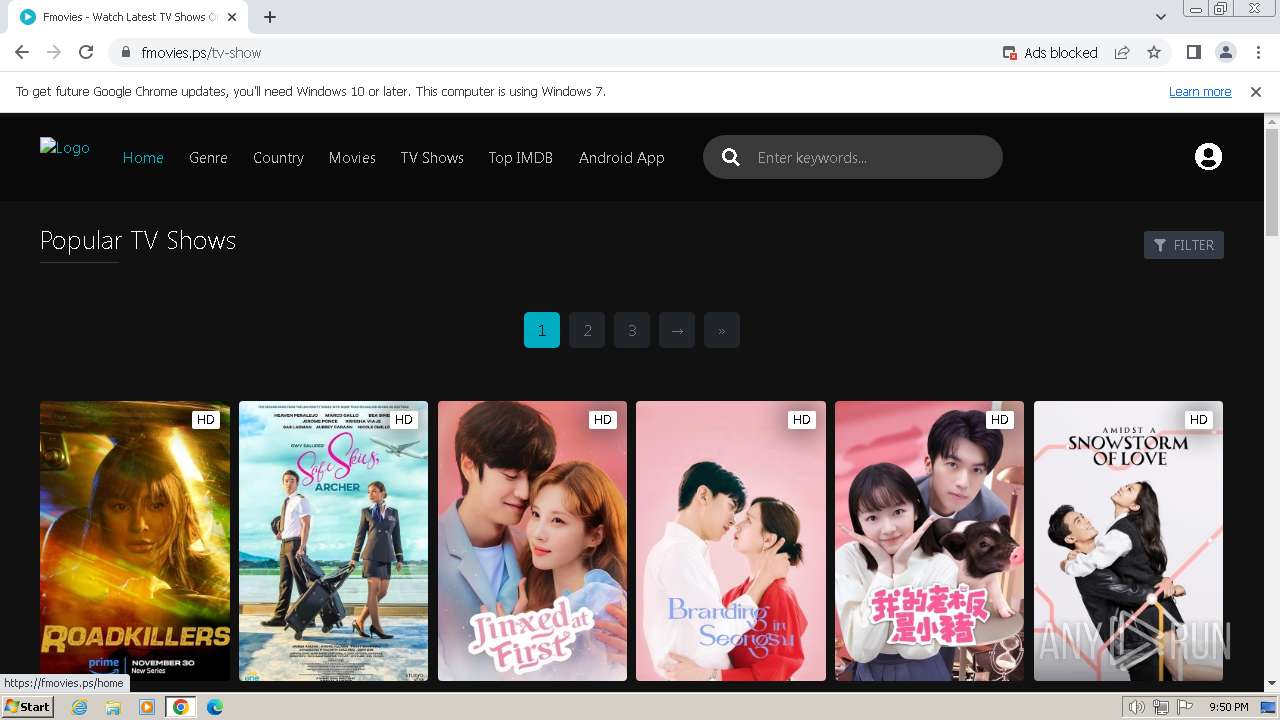1280x720 pixels.
Task: Expand the tab search chevron
Action: 1160,17
